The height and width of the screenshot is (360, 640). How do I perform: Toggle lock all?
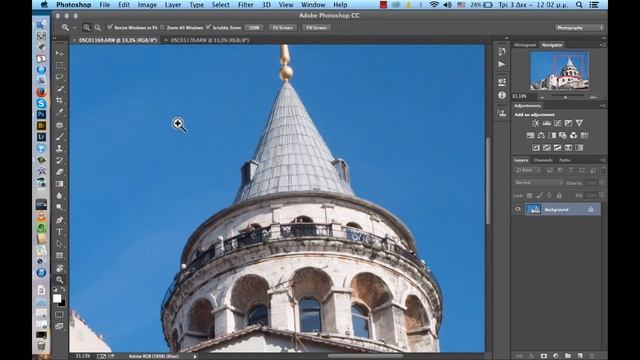pyautogui.click(x=559, y=196)
